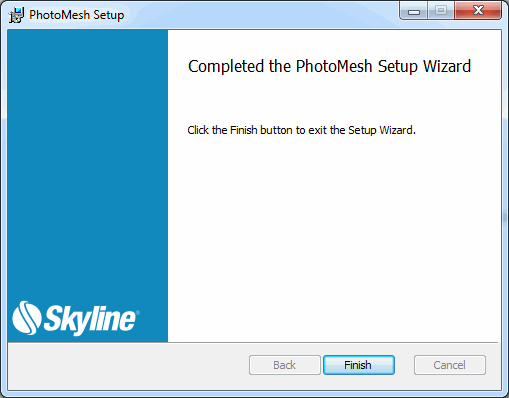Click the Skyline globe logo icon
Viewport: 509px width, 398px height.
27,318
